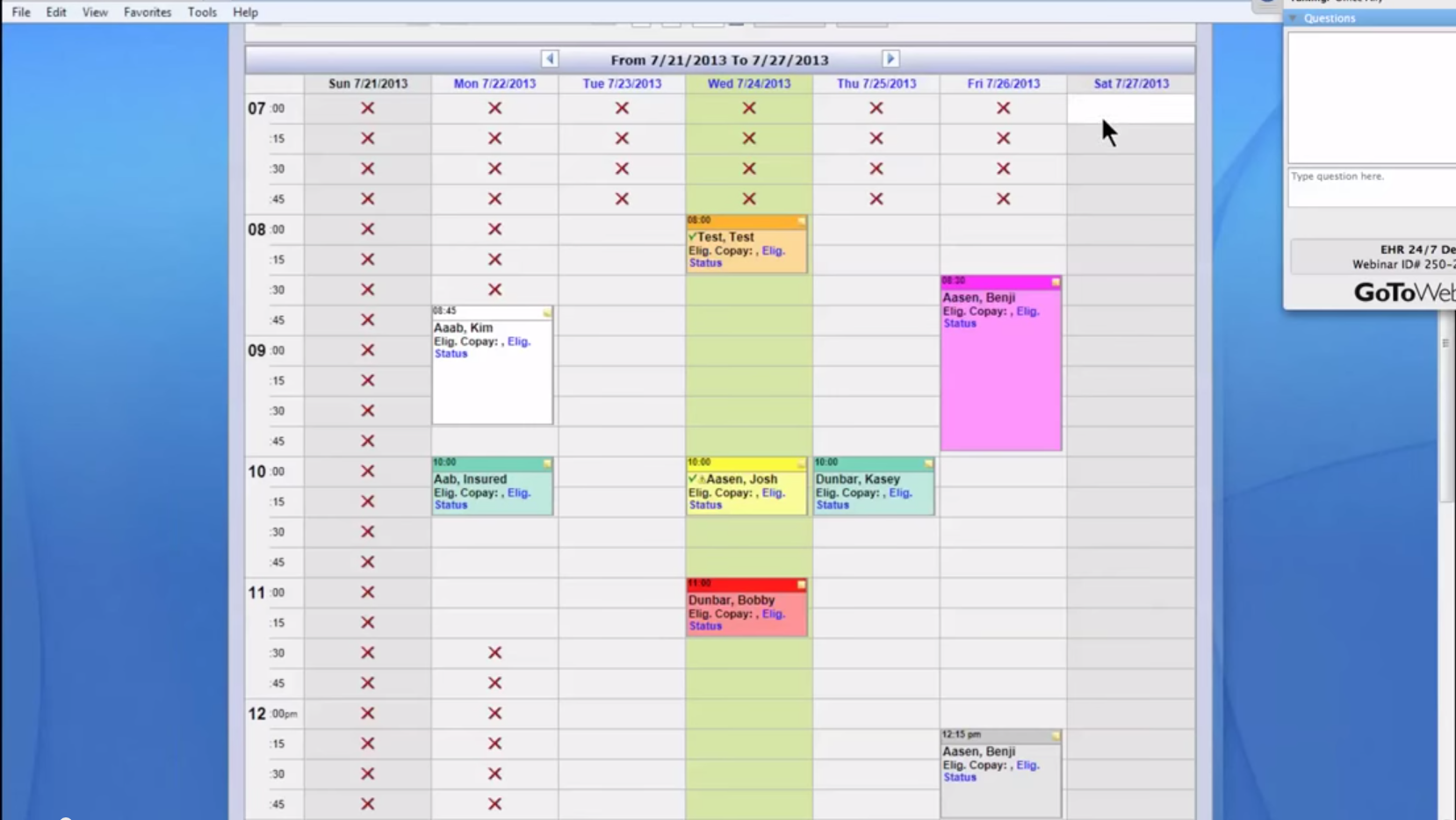Open the File menu
The width and height of the screenshot is (1456, 820).
(21, 12)
